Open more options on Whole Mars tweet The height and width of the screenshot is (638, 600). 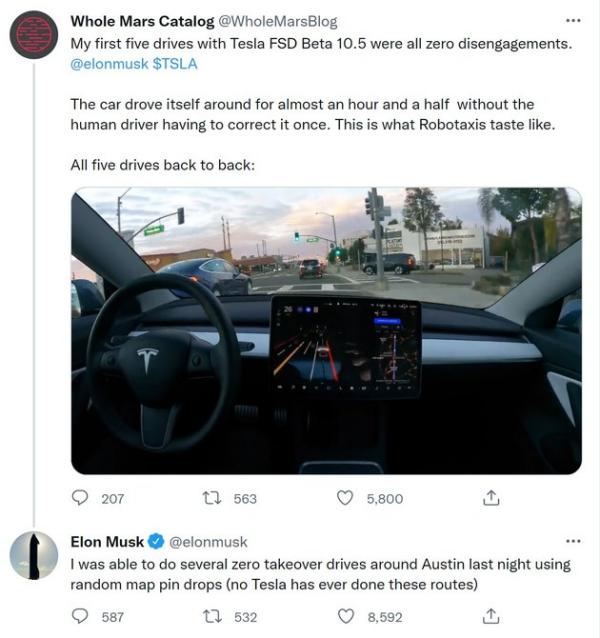[573, 20]
